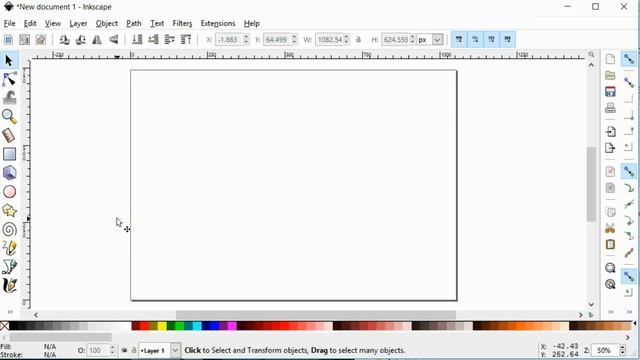Image resolution: width=640 pixels, height=360 pixels.
Task: Click the Y position stepper arrows
Action: click(294, 40)
